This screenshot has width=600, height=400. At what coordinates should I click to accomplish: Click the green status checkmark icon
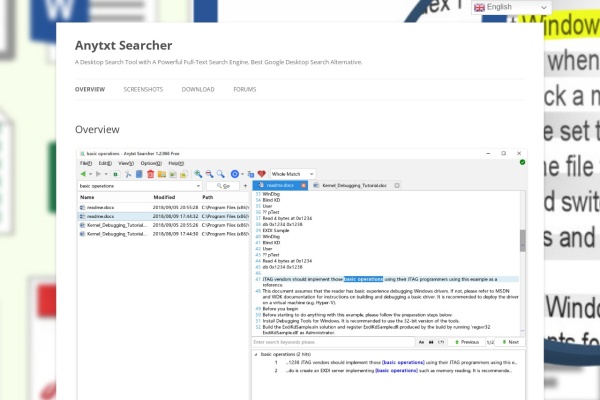click(522, 162)
